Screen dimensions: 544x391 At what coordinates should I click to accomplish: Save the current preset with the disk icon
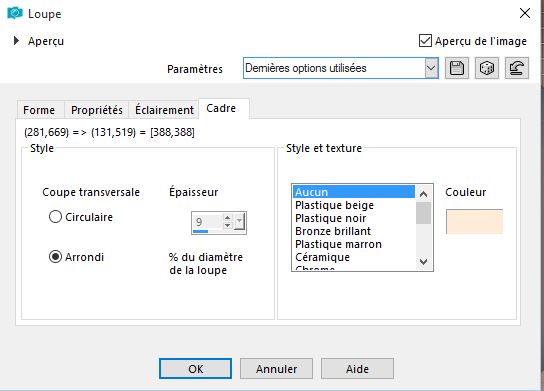pyautogui.click(x=457, y=68)
